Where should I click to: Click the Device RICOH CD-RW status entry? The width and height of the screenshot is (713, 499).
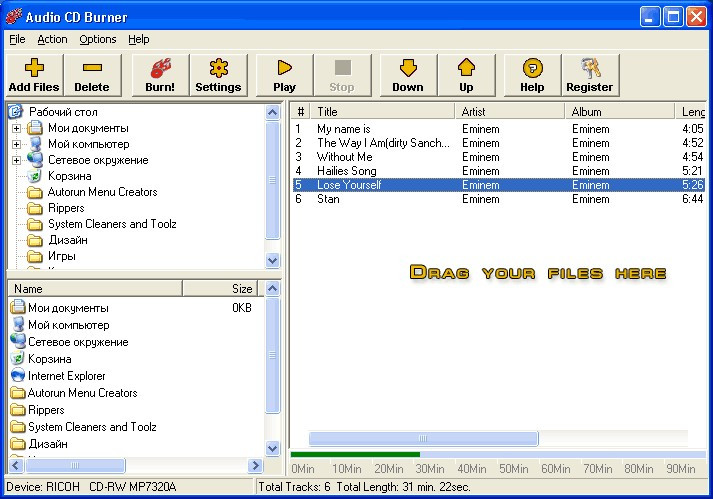129,487
